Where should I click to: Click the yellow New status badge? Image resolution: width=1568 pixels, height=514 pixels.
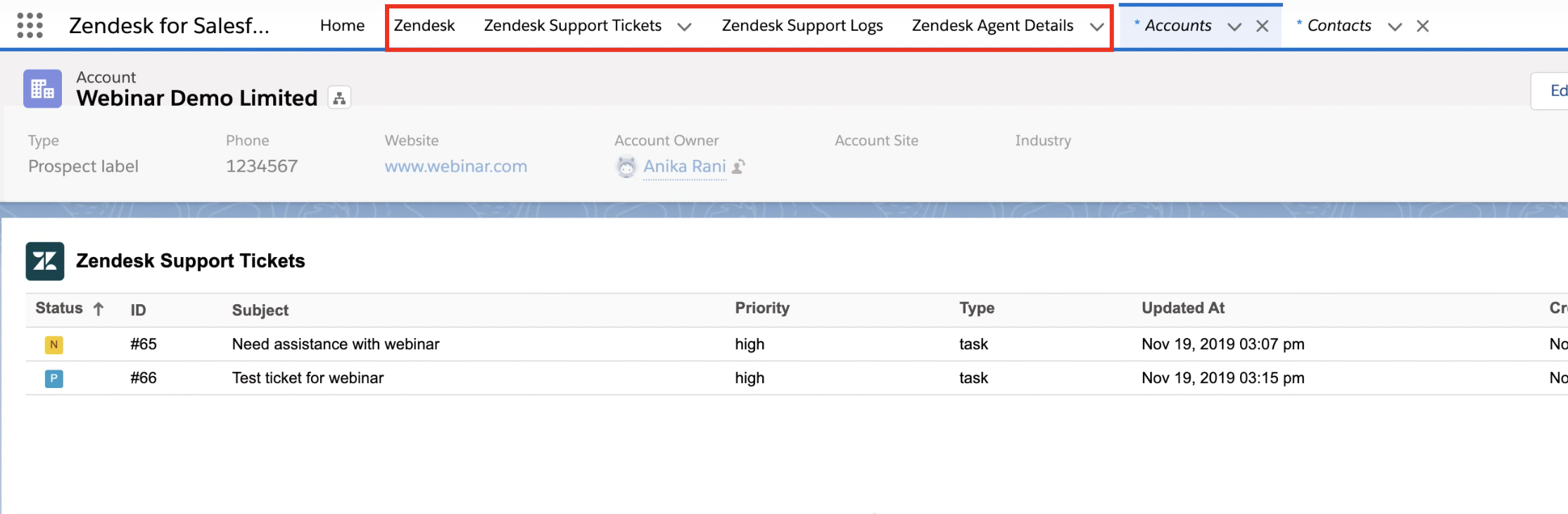(53, 344)
